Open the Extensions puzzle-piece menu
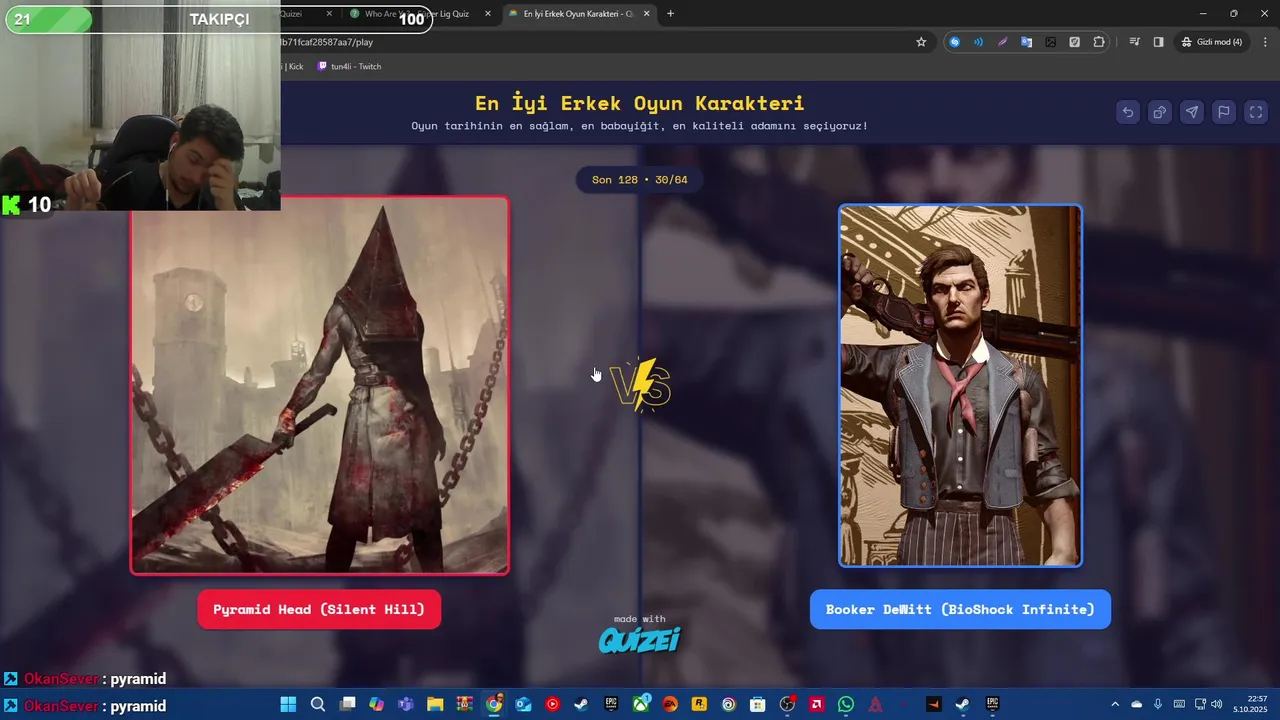This screenshot has height=720, width=1280. (x=1099, y=42)
